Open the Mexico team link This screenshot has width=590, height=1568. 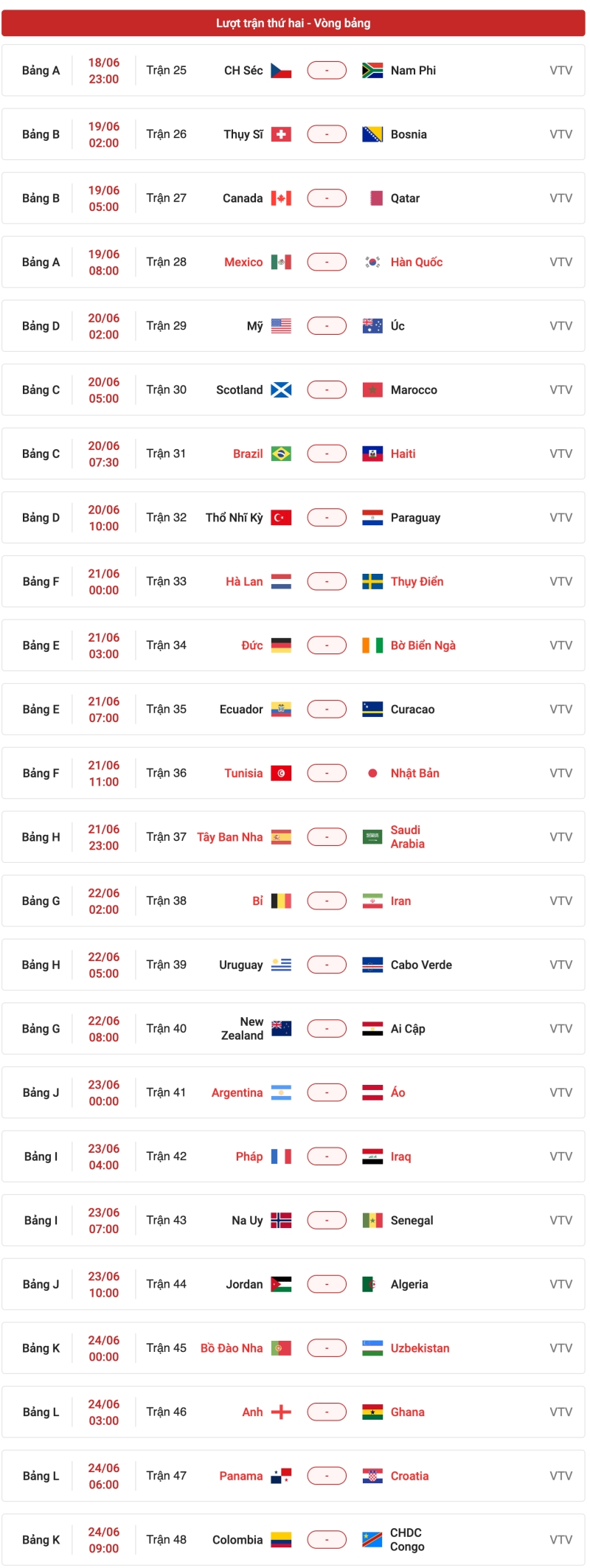click(243, 262)
